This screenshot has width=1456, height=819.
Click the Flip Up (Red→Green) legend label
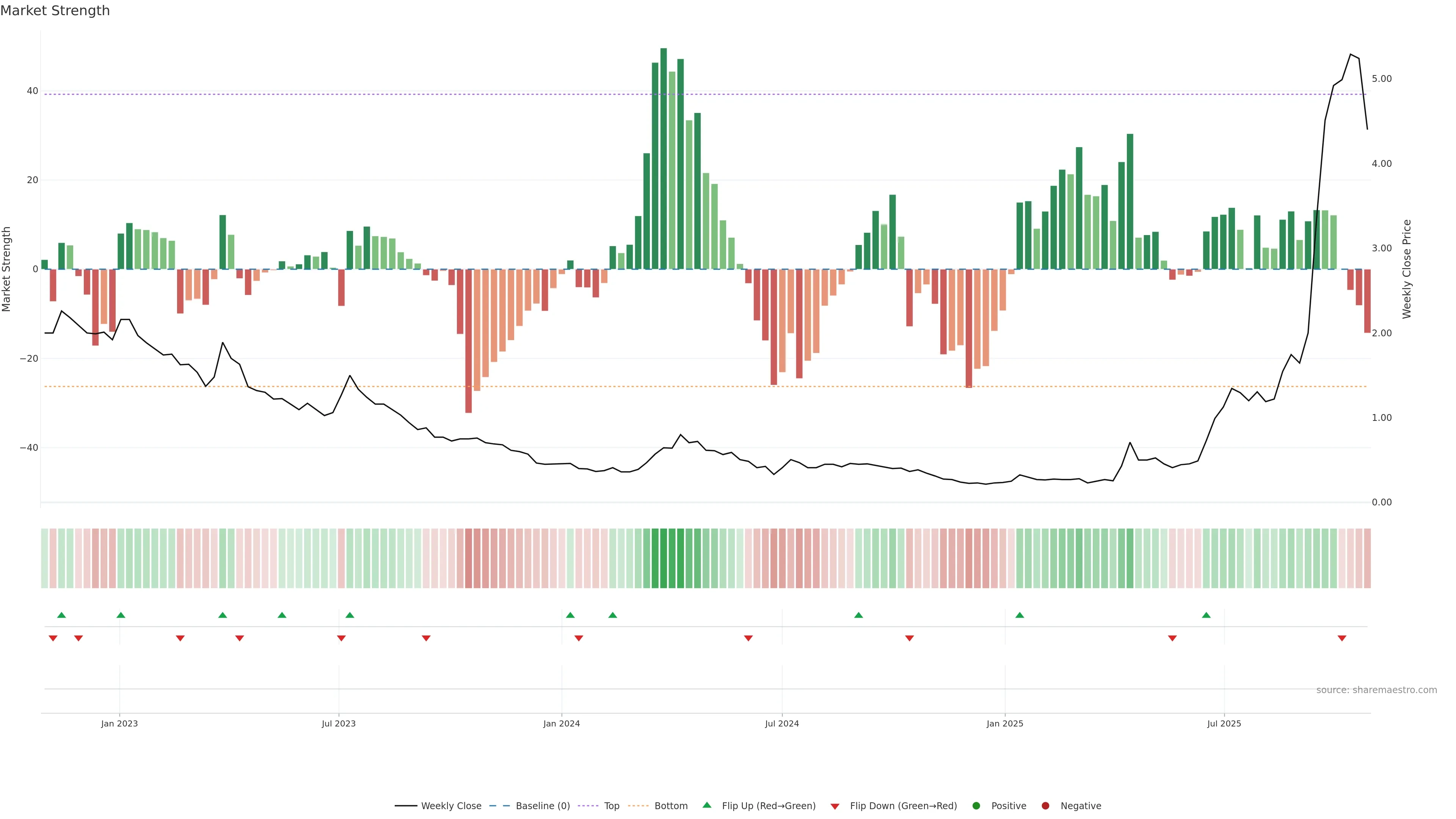(769, 806)
